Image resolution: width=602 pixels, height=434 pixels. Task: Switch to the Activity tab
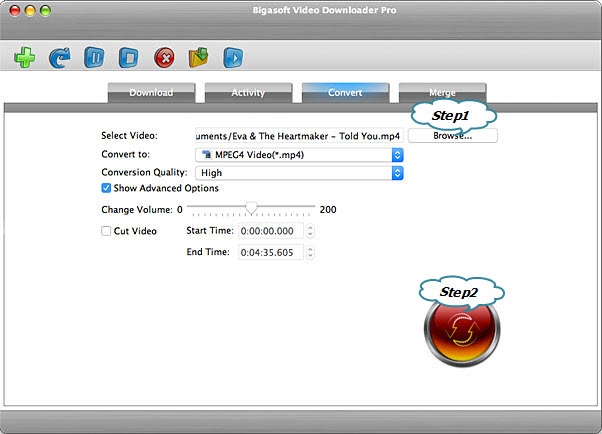(x=248, y=93)
